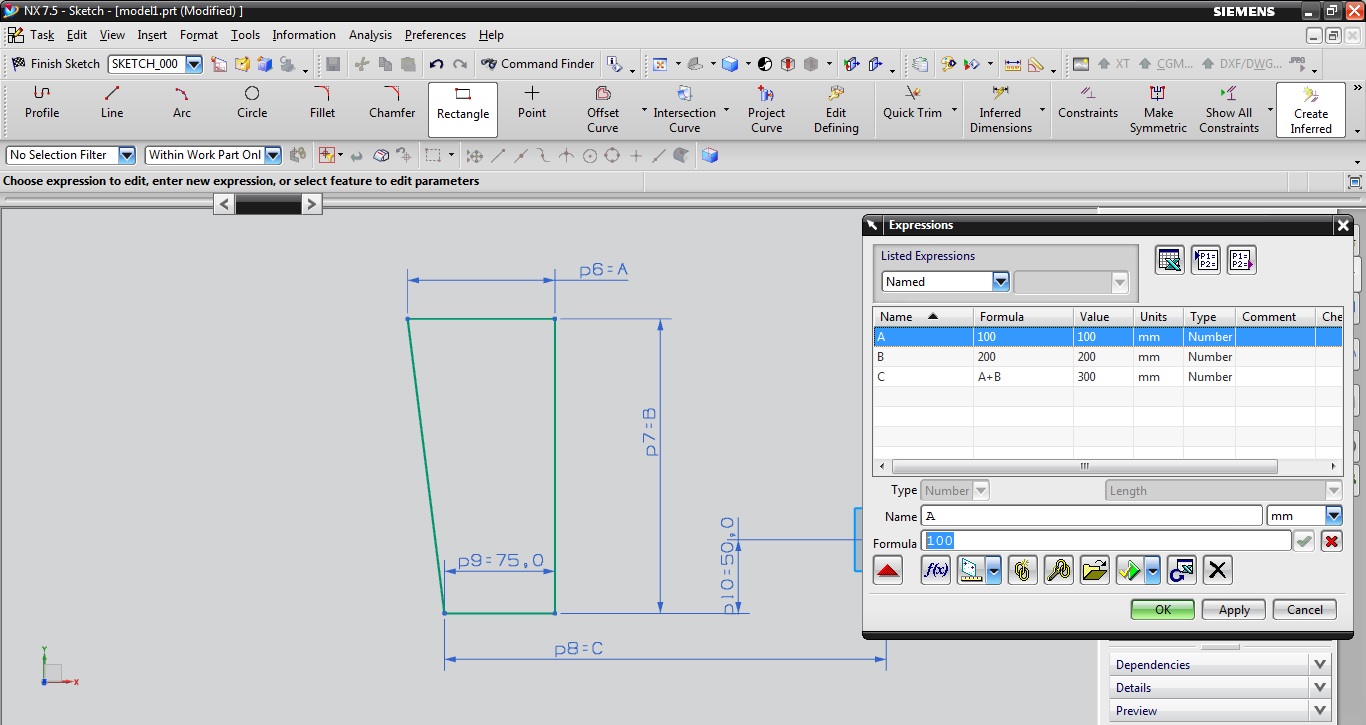
Task: Open the f(x) functions button in Expressions
Action: pos(935,571)
